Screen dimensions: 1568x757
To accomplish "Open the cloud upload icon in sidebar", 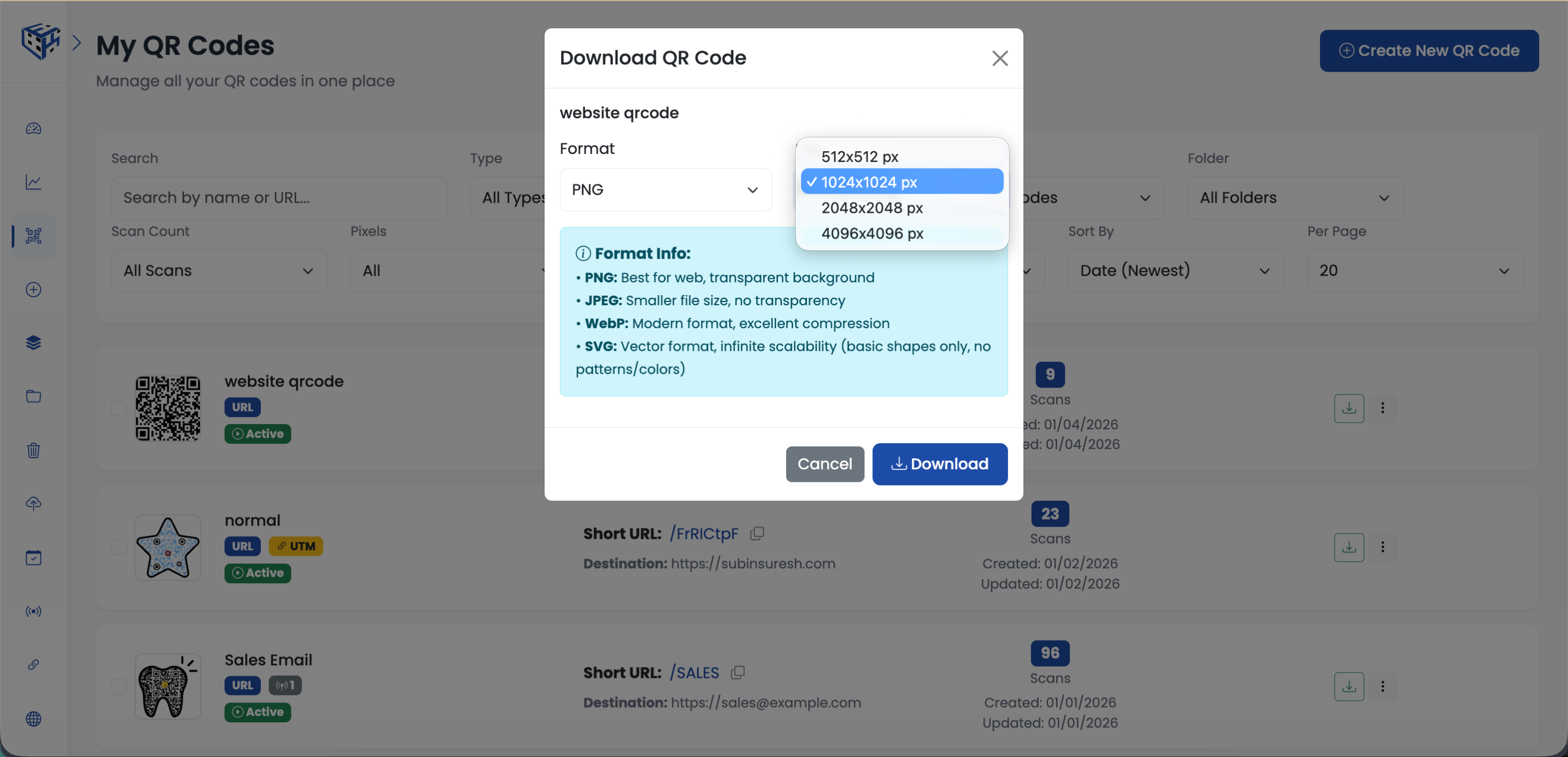I will click(x=33, y=503).
